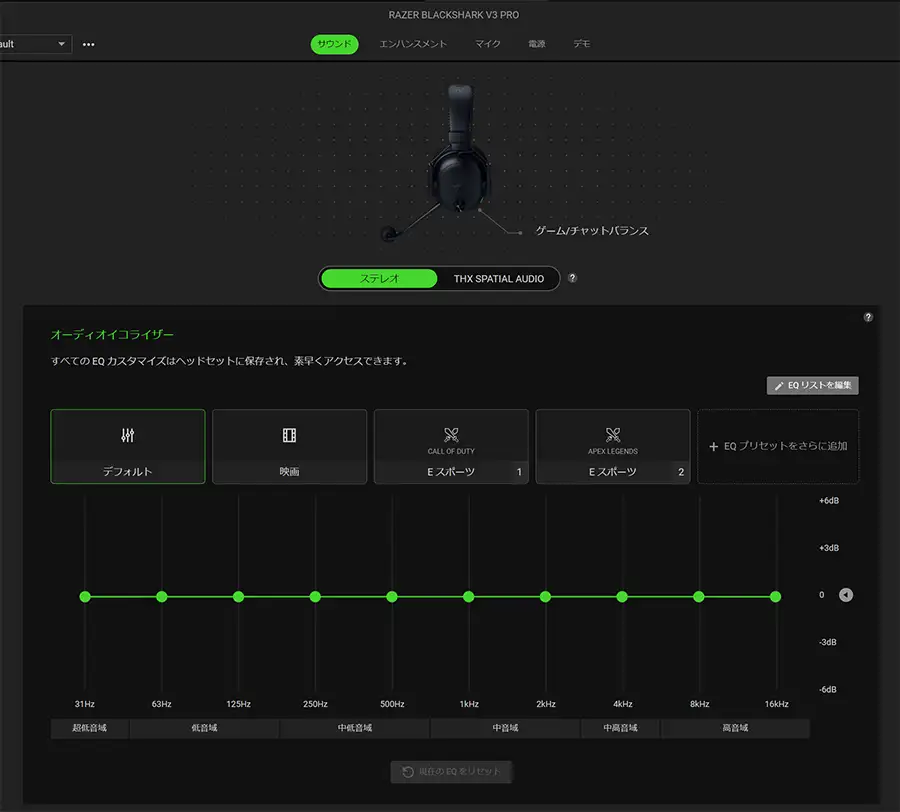900x812 pixels.
Task: Open the デモ tab
Action: [581, 44]
